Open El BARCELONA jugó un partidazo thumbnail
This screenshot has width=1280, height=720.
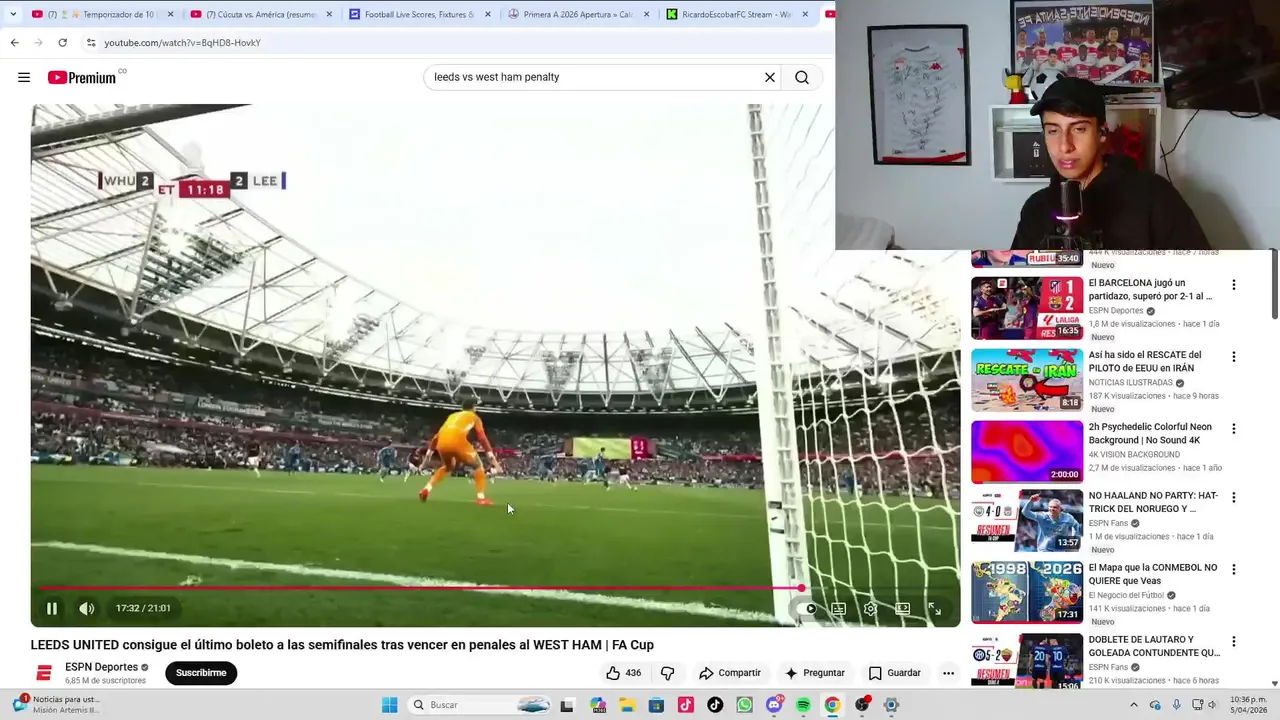(x=1027, y=308)
